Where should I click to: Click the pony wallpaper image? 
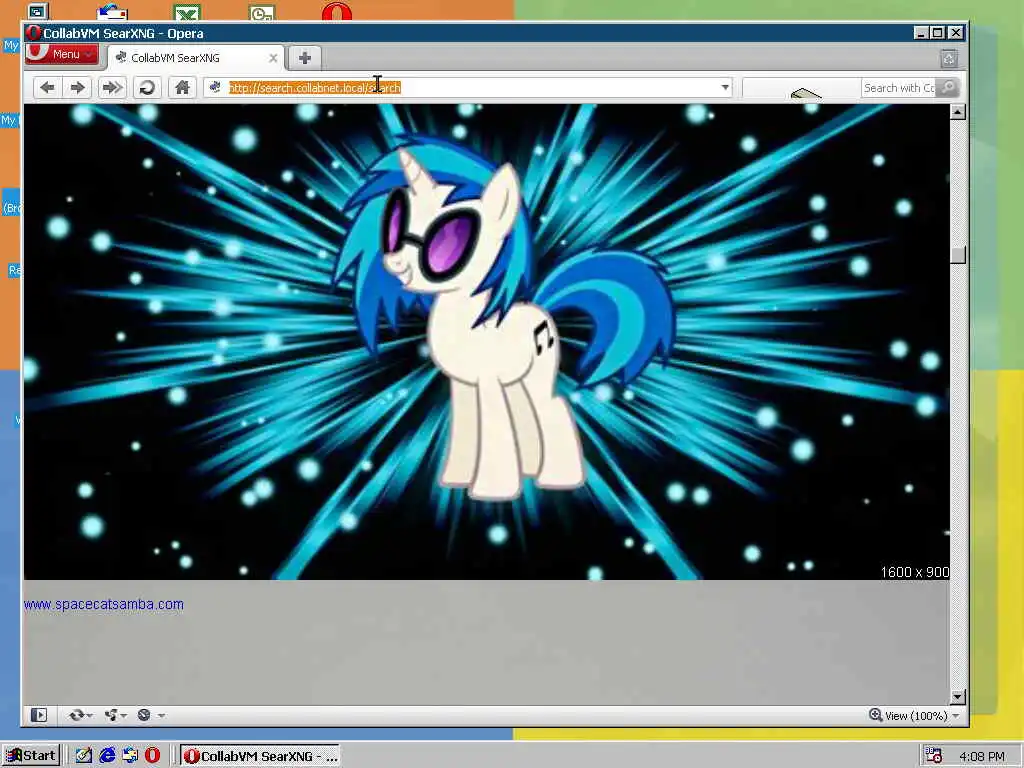[x=487, y=342]
